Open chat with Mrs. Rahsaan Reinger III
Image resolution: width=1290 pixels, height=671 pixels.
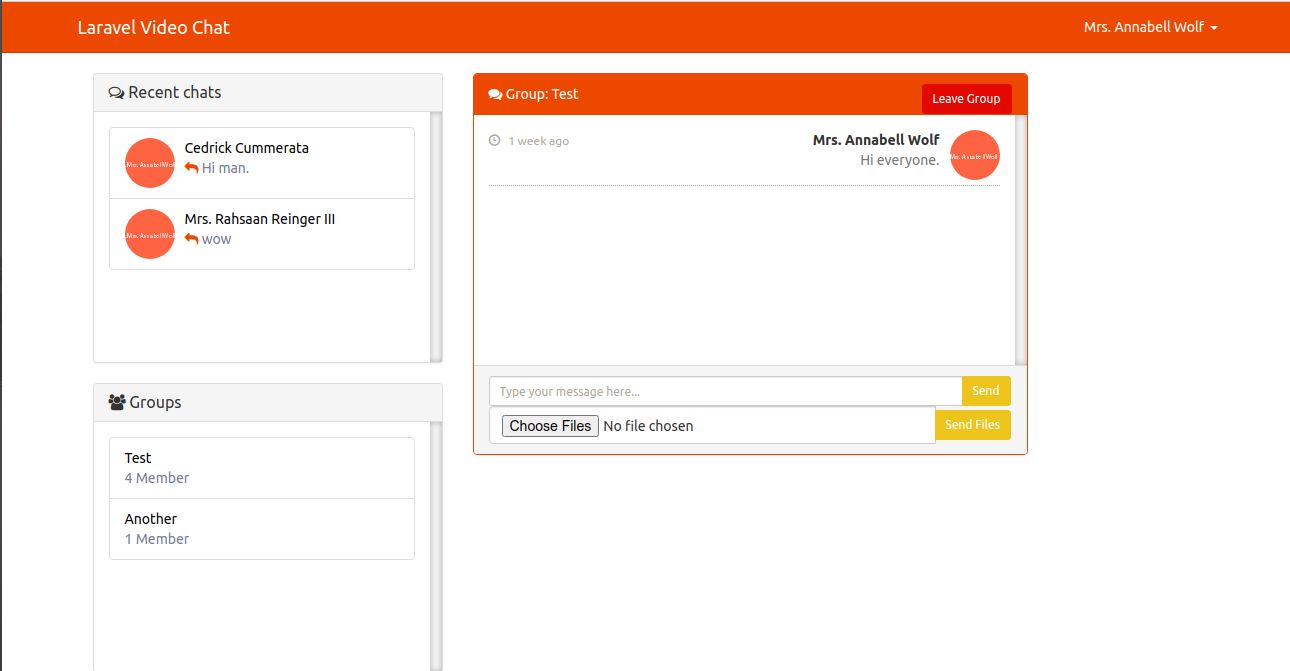pyautogui.click(x=262, y=234)
